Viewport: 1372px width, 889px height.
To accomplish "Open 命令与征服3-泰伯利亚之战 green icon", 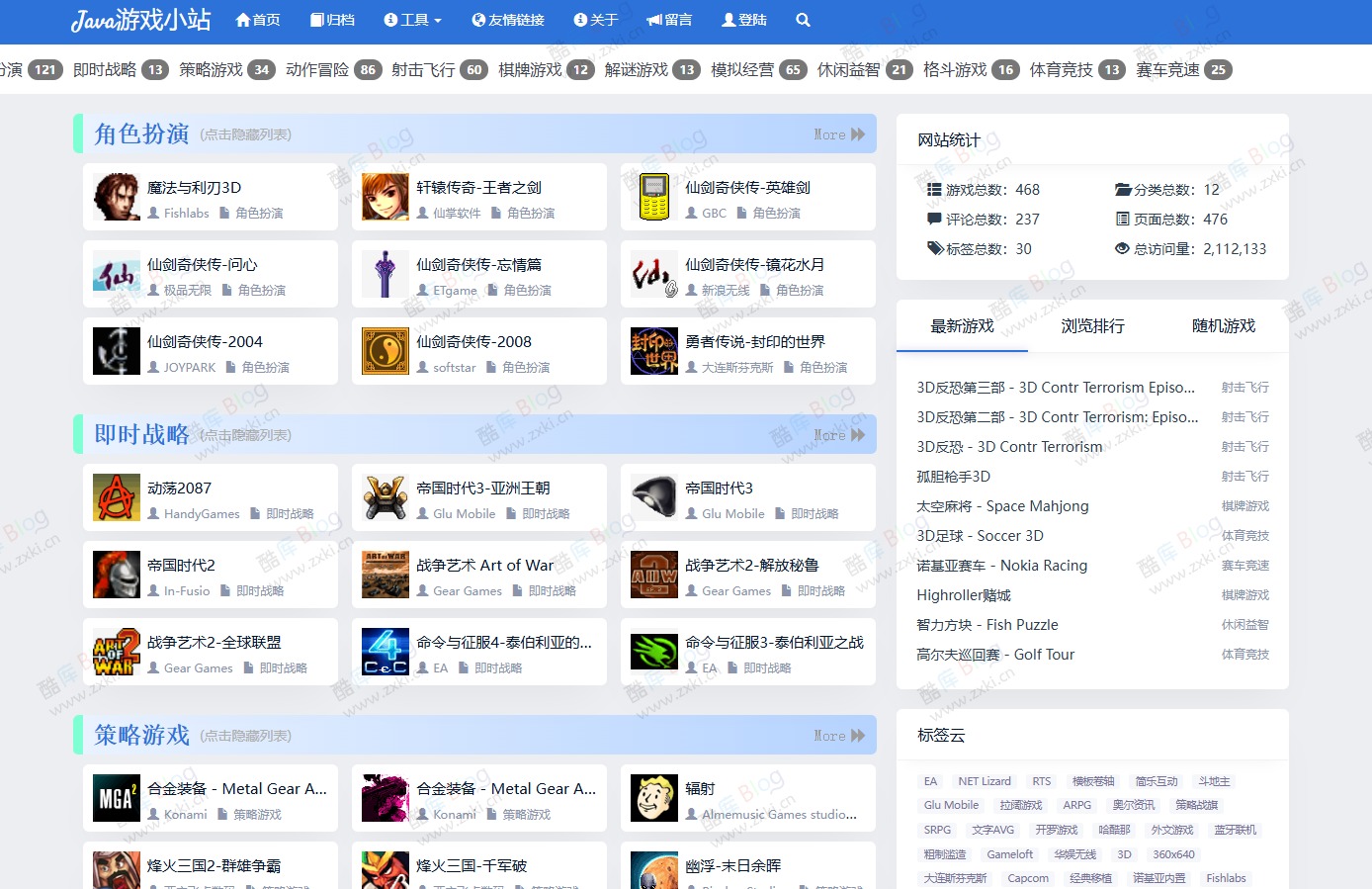I will [654, 652].
